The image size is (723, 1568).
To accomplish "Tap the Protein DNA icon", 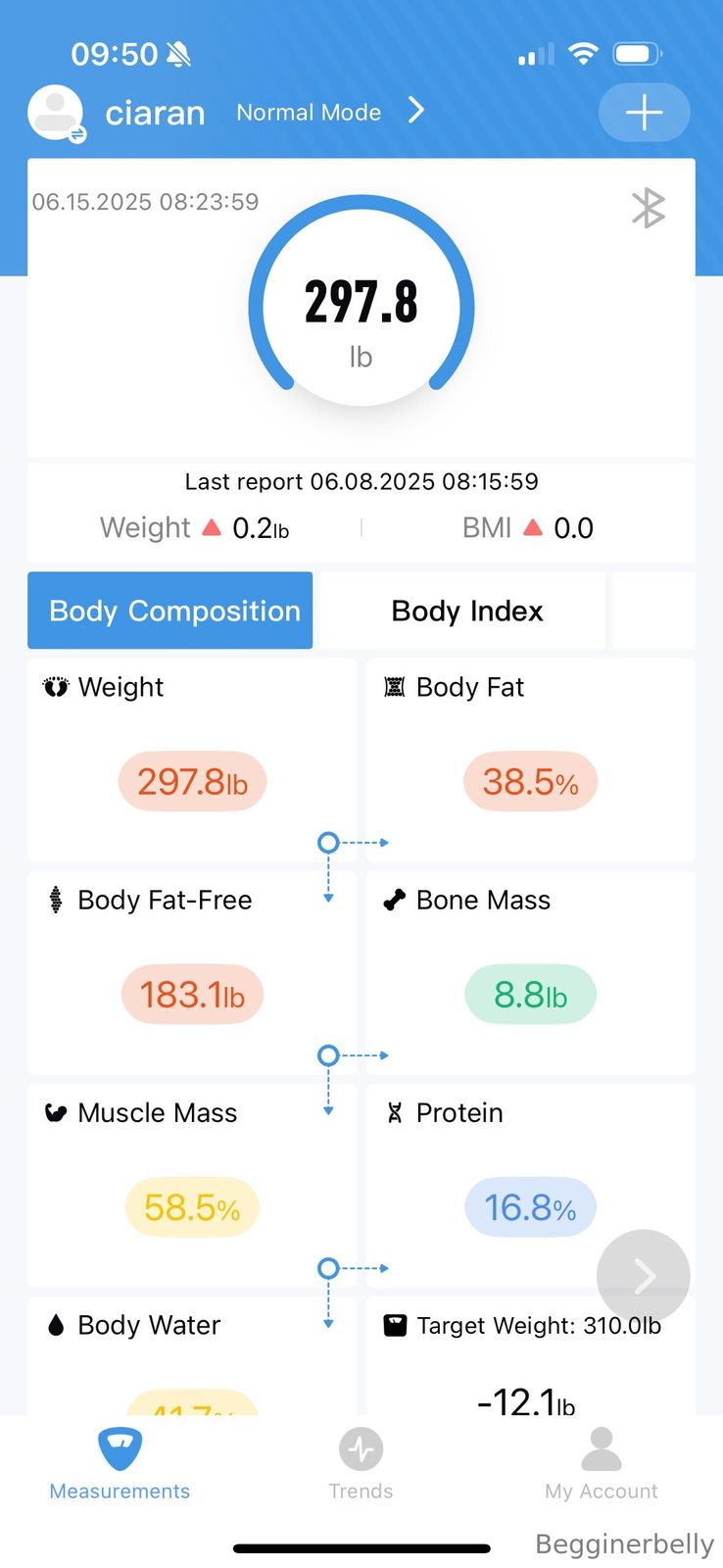I will [x=395, y=1113].
